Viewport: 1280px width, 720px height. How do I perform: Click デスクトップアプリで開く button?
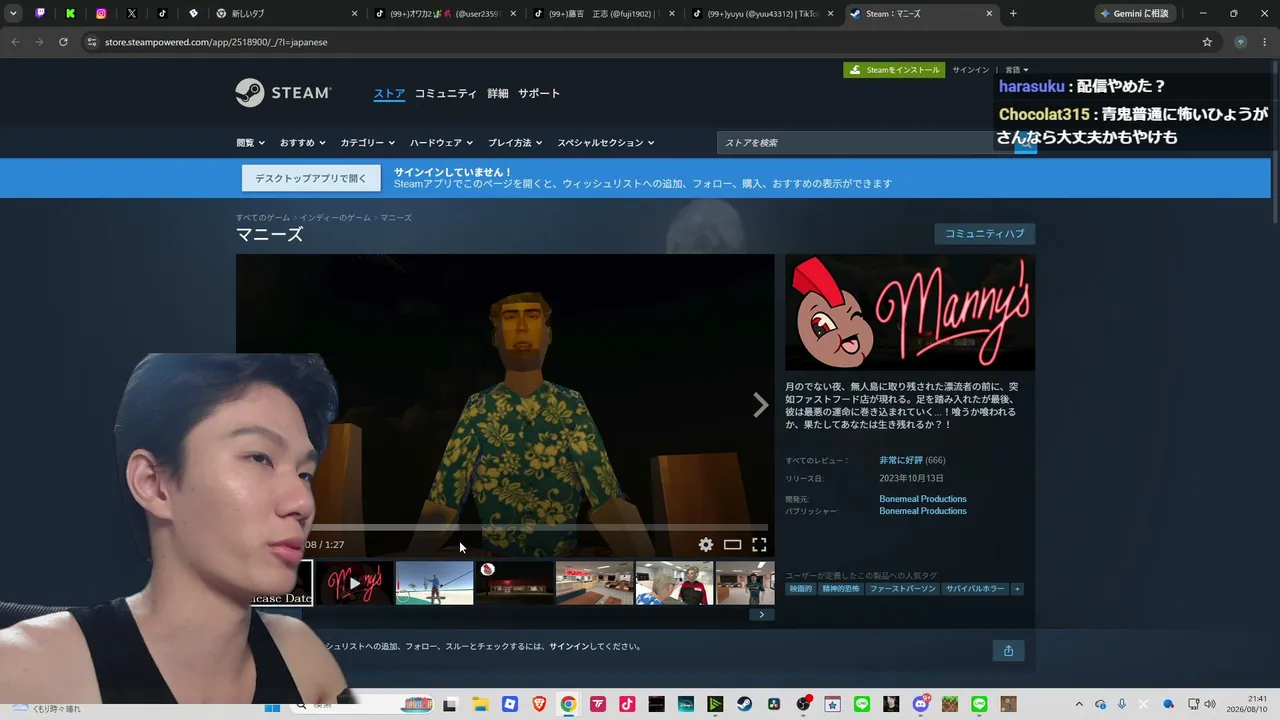click(311, 178)
